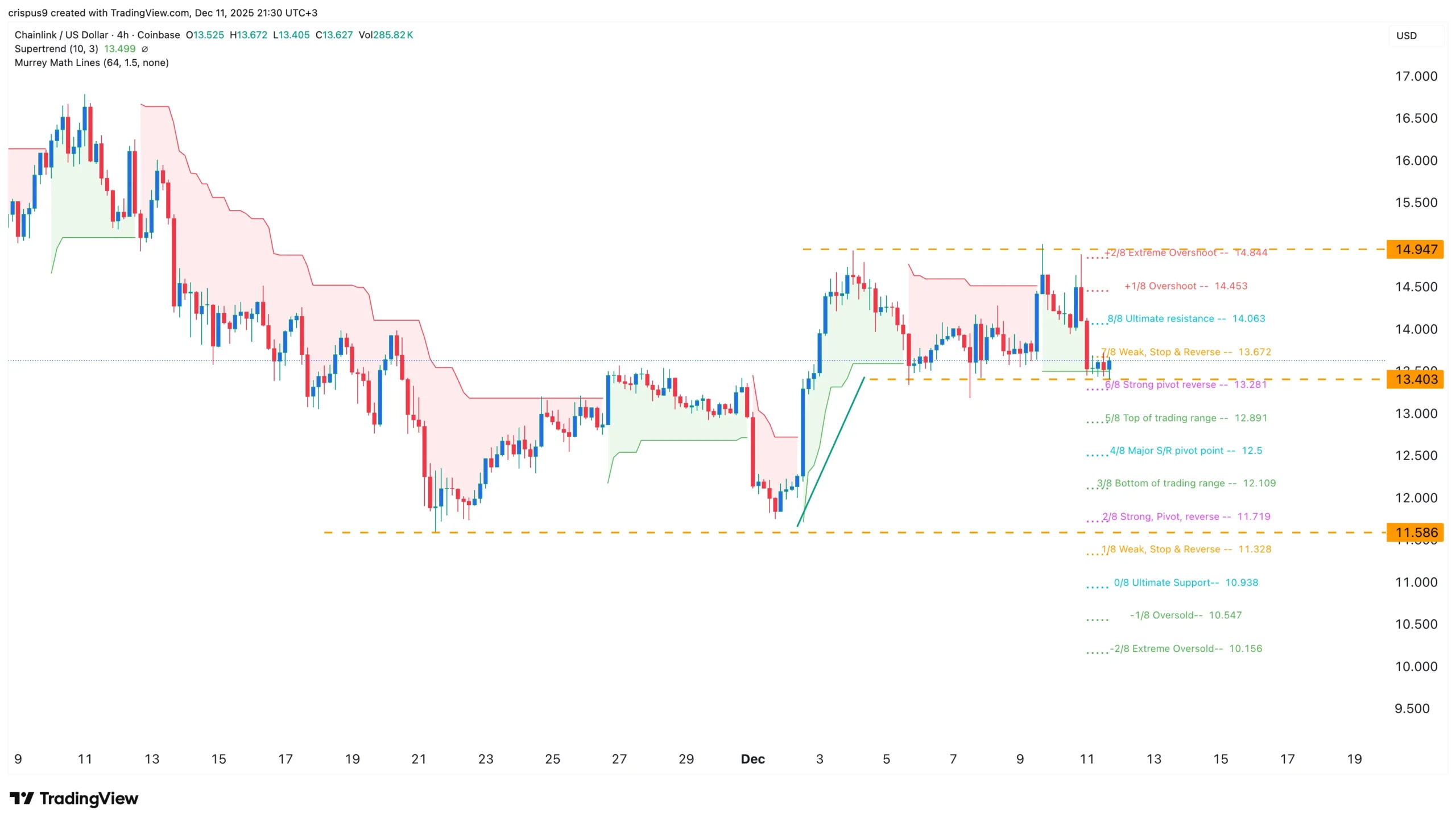The image size is (1456, 823).
Task: Click the green Supertrend value 13.499
Action: click(x=119, y=49)
